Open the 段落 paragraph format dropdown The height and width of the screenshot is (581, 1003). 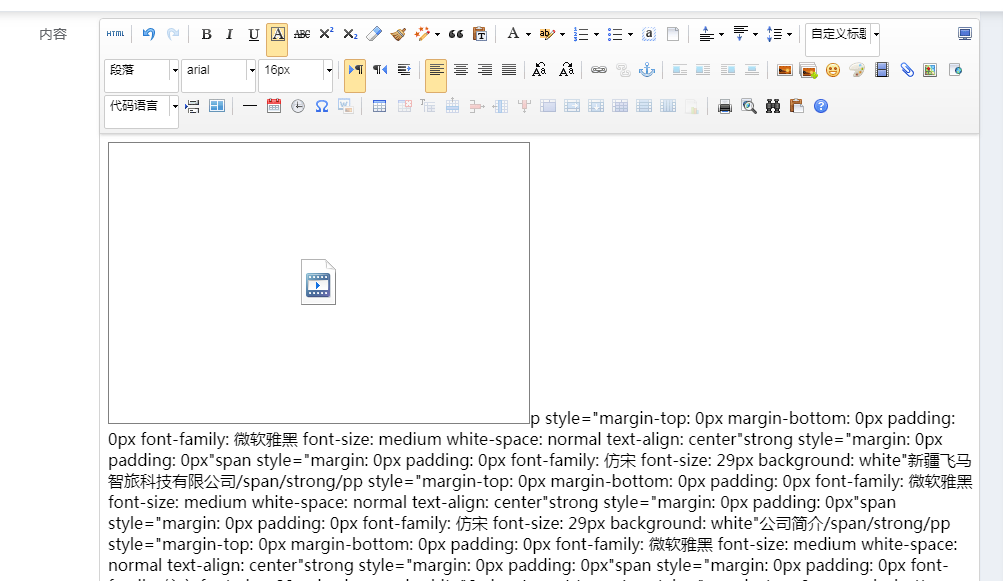point(141,70)
